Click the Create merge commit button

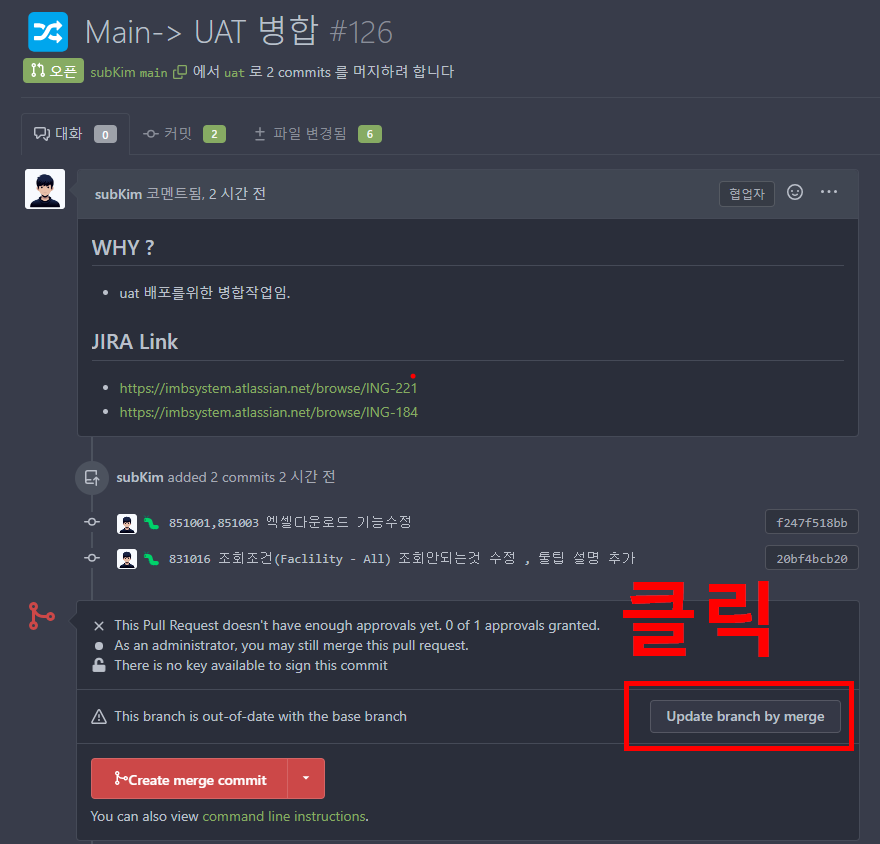[190, 778]
